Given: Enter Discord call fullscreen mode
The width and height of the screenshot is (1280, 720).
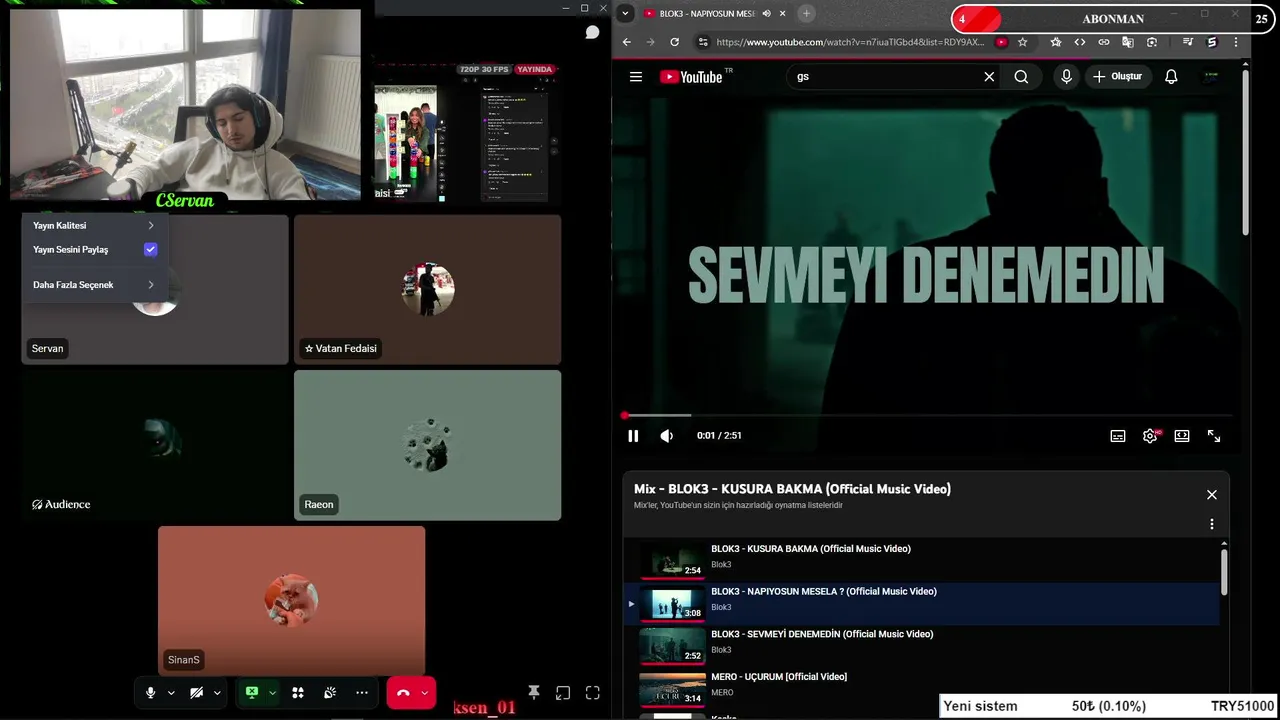Looking at the screenshot, I should point(593,692).
